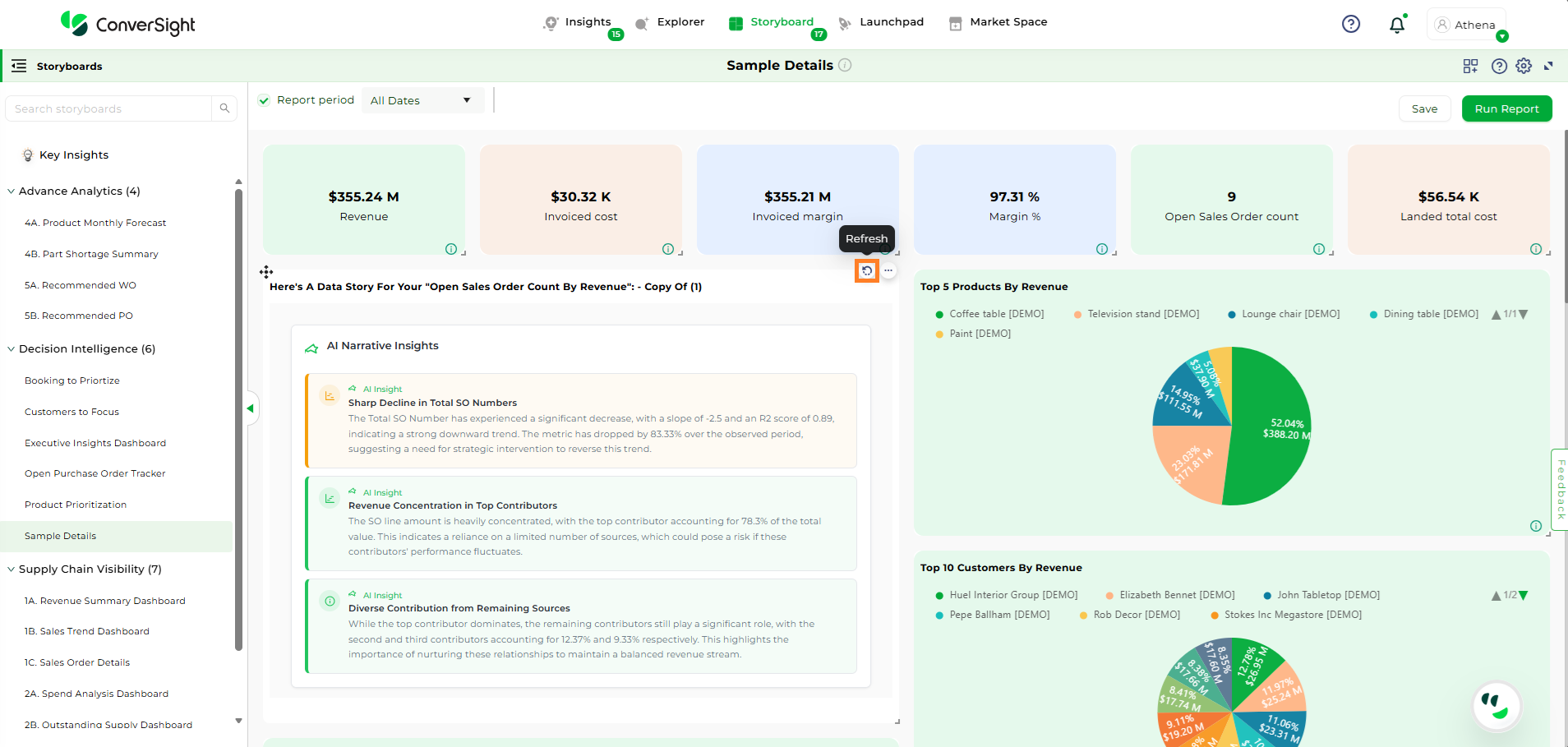Click the add widget grid icon

(1470, 66)
